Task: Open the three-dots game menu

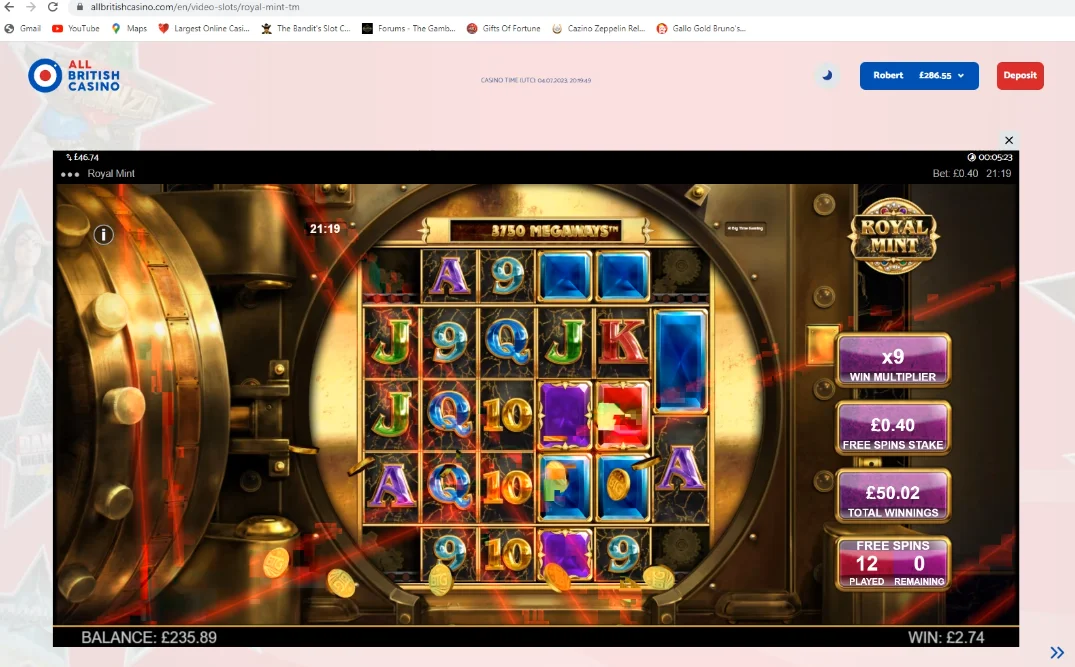Action: tap(70, 174)
